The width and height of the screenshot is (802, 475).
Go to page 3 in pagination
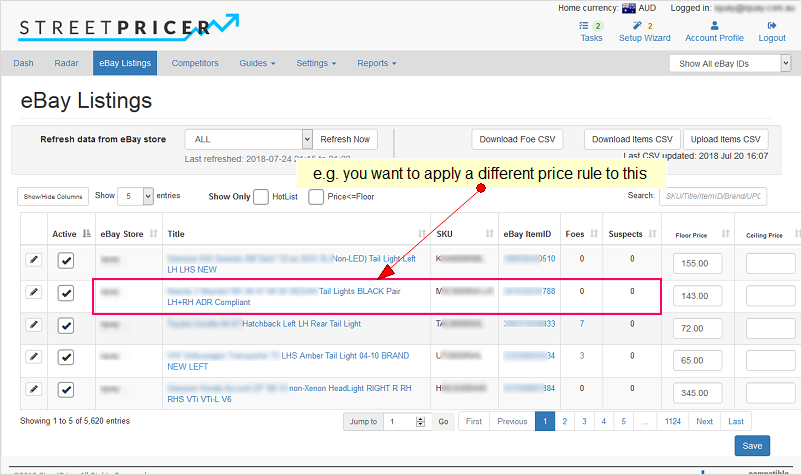[x=584, y=421]
